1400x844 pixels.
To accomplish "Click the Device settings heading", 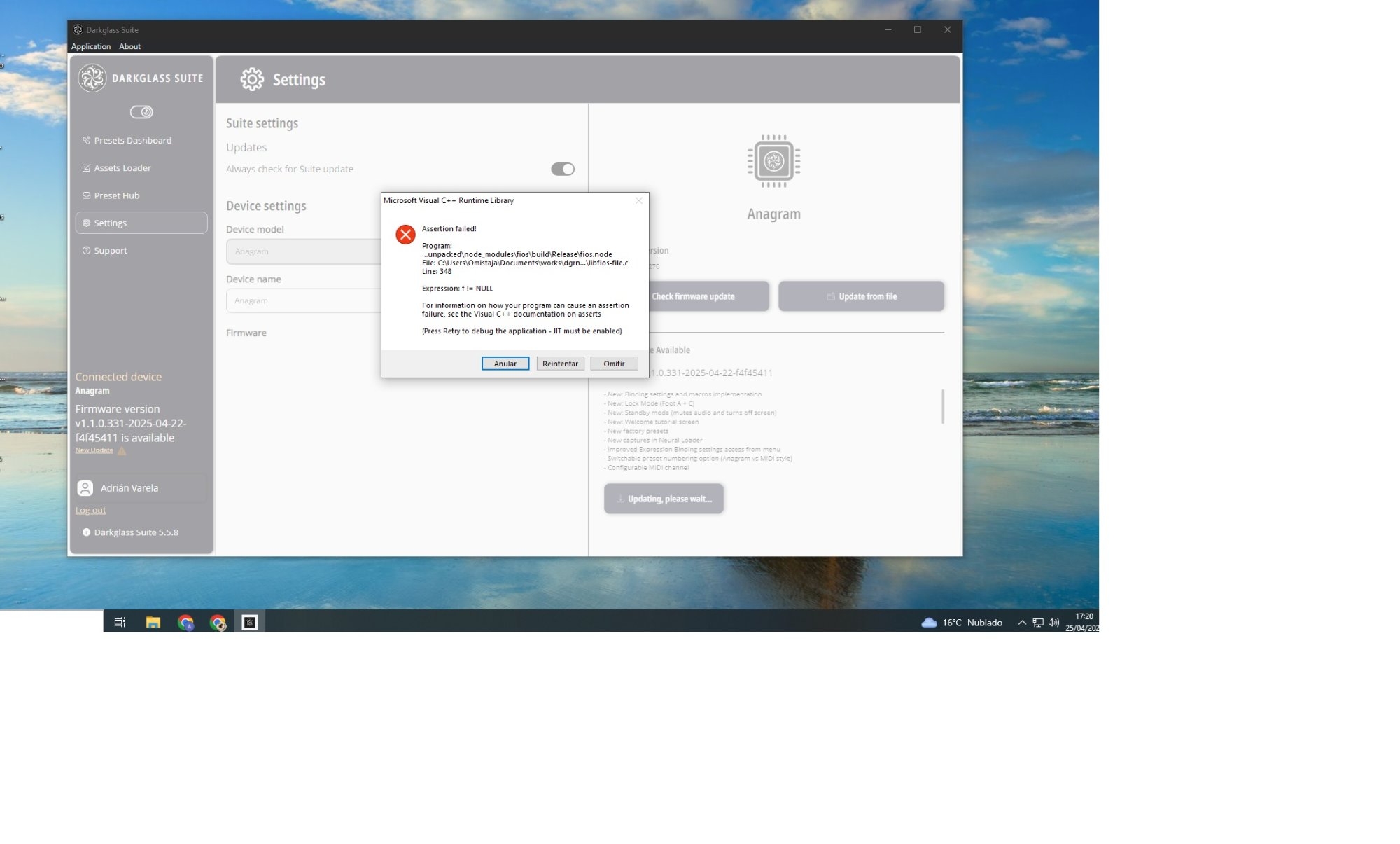I will pos(266,206).
